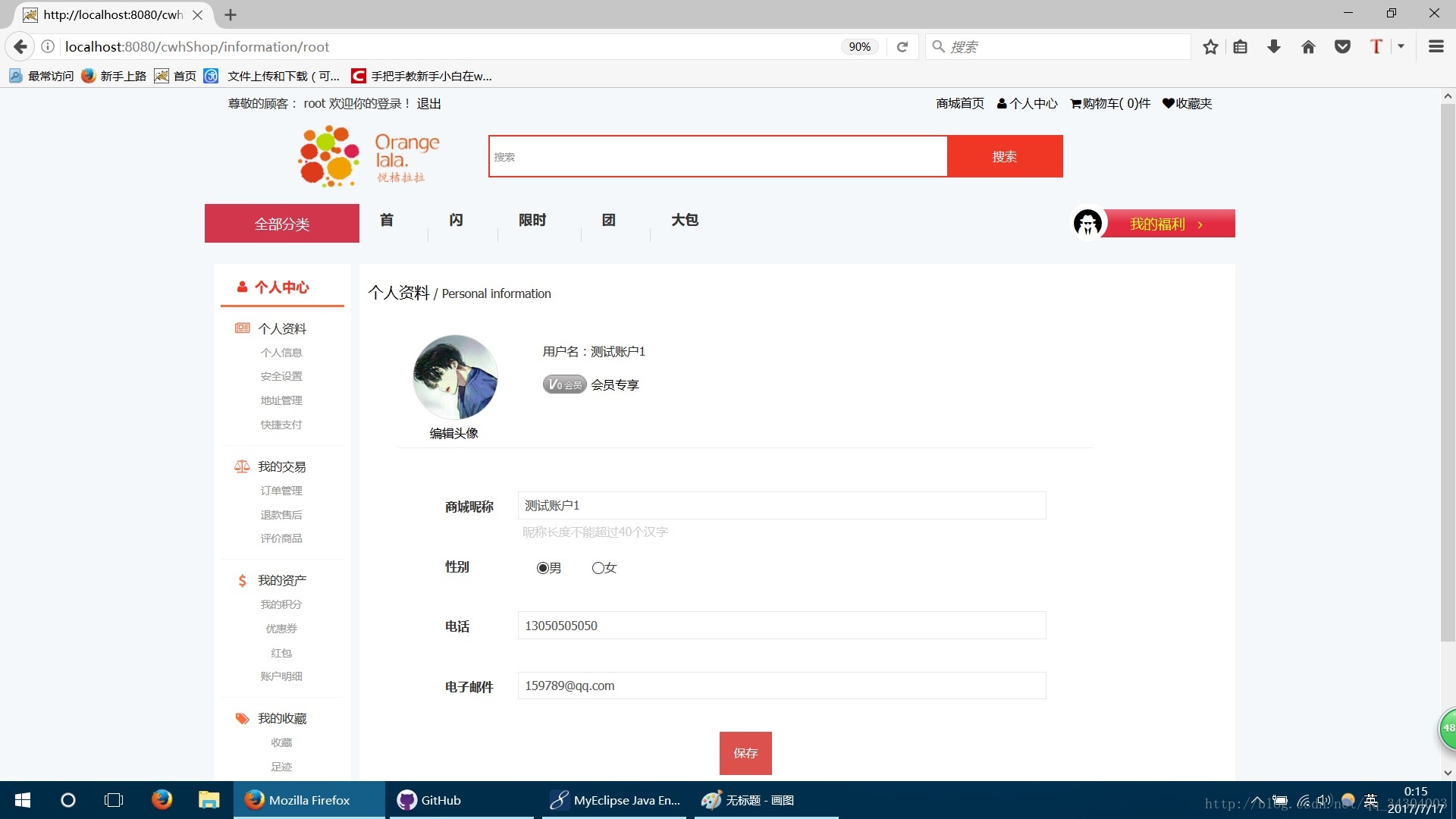The image size is (1456, 819).
Task: Open a new browser tab
Action: [231, 15]
